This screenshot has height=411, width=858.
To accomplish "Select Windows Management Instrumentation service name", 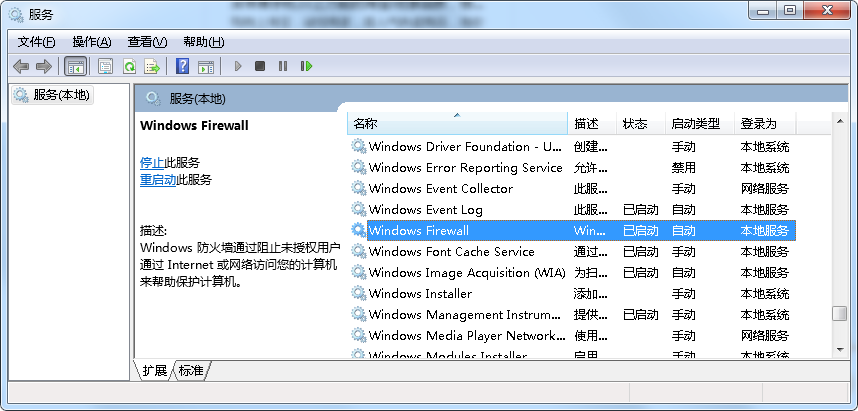I will 465,315.
